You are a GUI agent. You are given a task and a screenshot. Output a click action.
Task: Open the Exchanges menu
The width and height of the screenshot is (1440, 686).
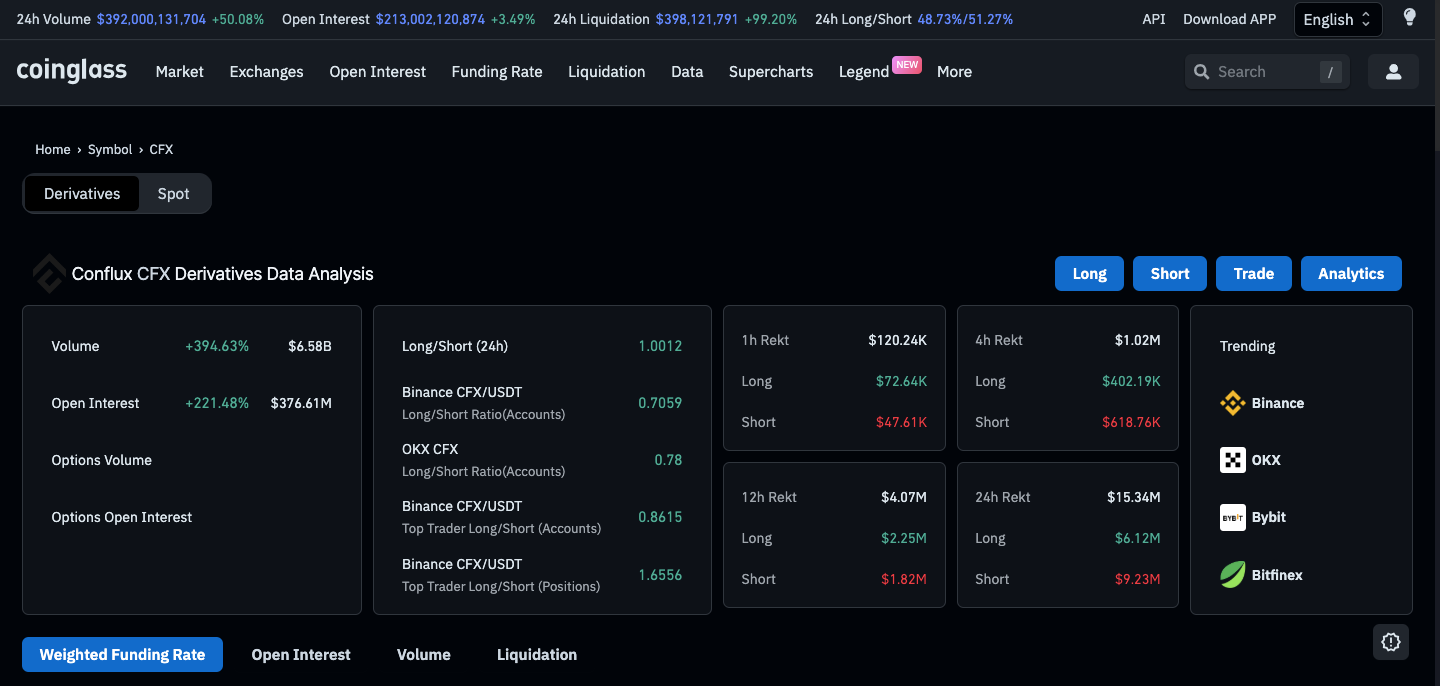266,72
